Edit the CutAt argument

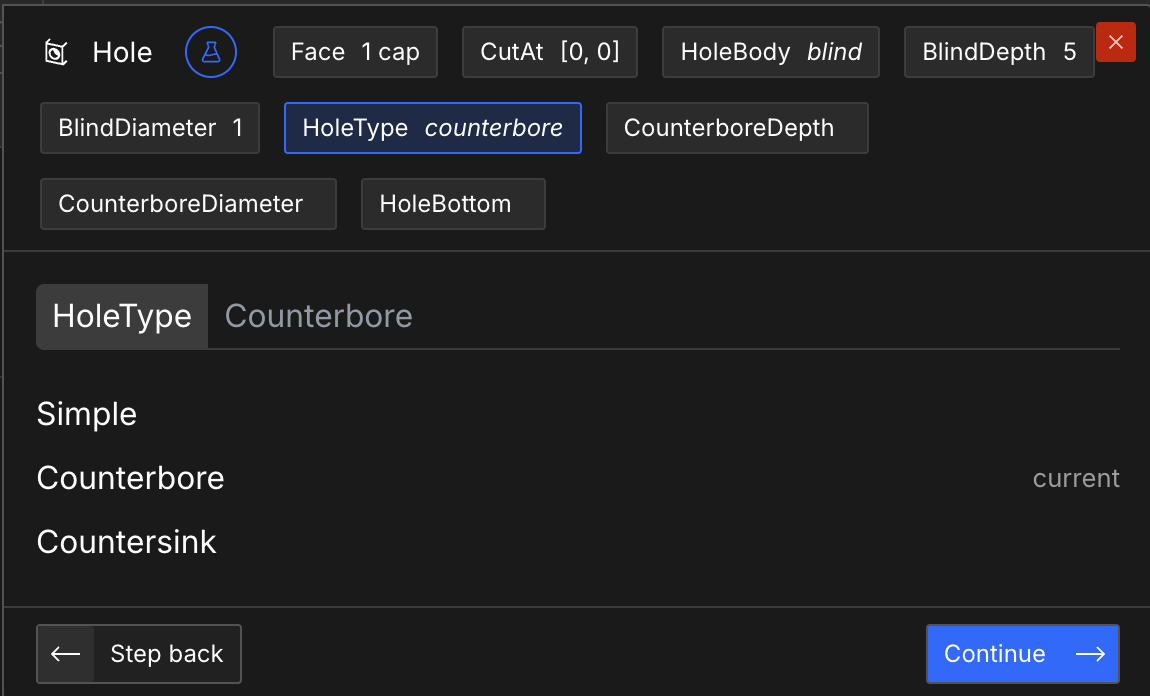[x=549, y=52]
